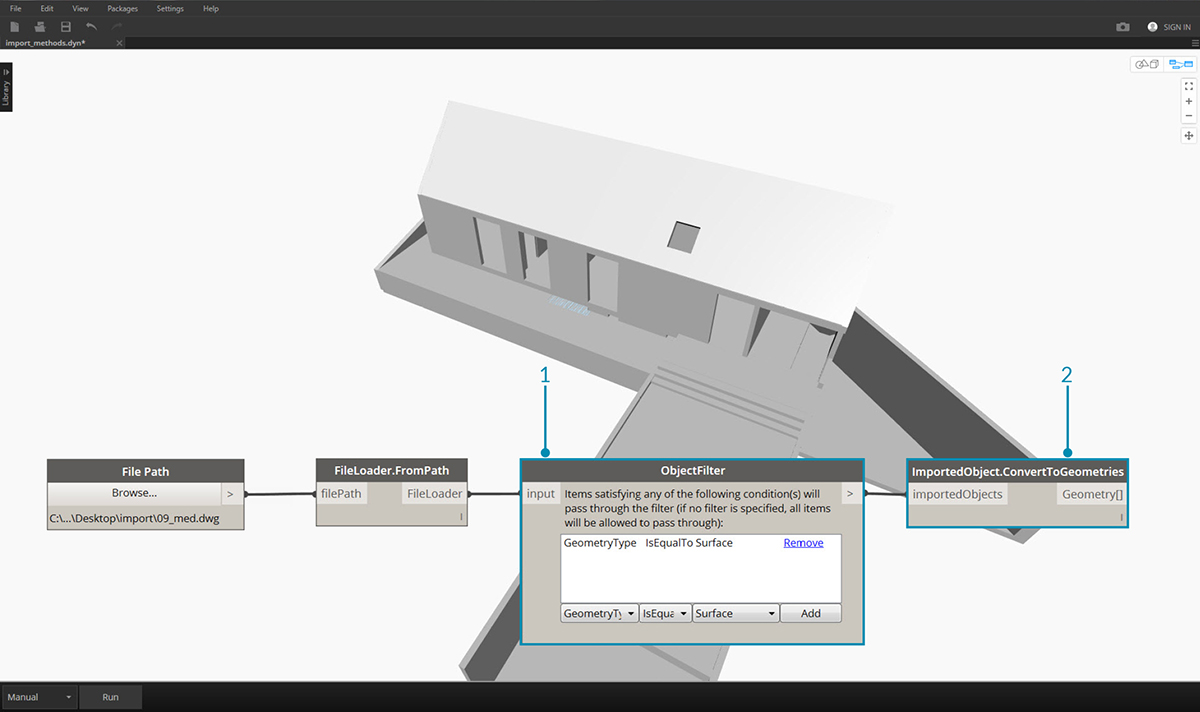1200x712 pixels.
Task: Open the Packages menu
Action: pos(123,8)
